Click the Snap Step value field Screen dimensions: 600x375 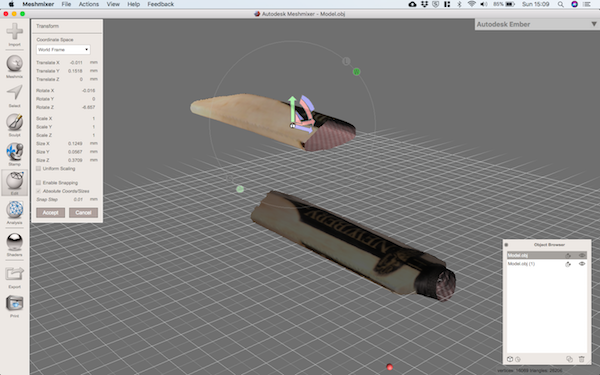(77, 199)
